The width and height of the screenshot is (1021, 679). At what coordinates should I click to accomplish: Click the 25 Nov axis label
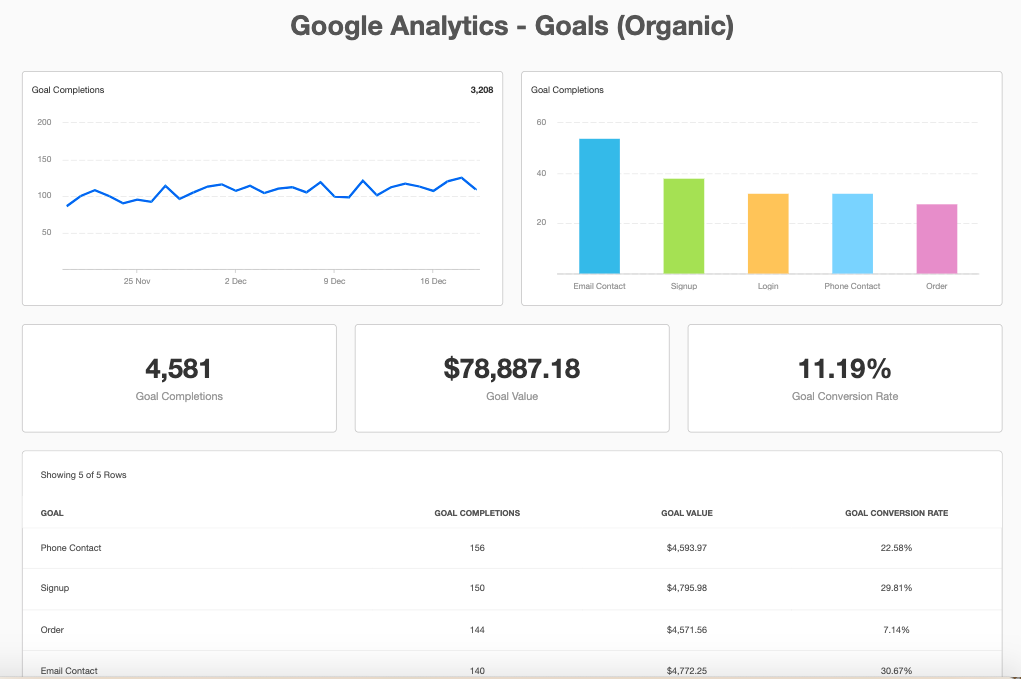(137, 281)
